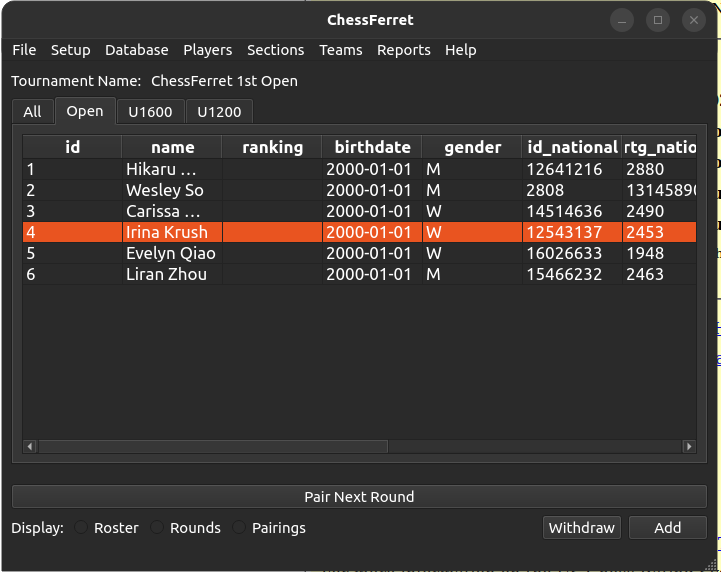Switch to the All tab
The height and width of the screenshot is (572, 721).
click(33, 112)
